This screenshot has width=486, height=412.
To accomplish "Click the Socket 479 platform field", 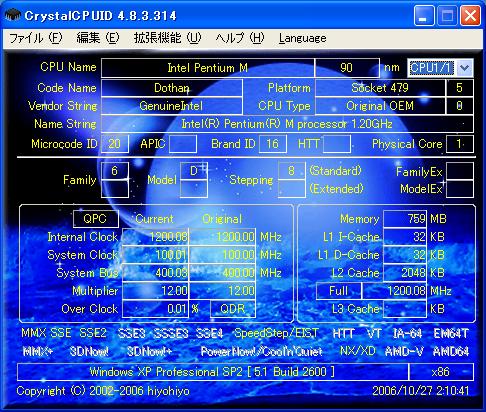I will 380,88.
